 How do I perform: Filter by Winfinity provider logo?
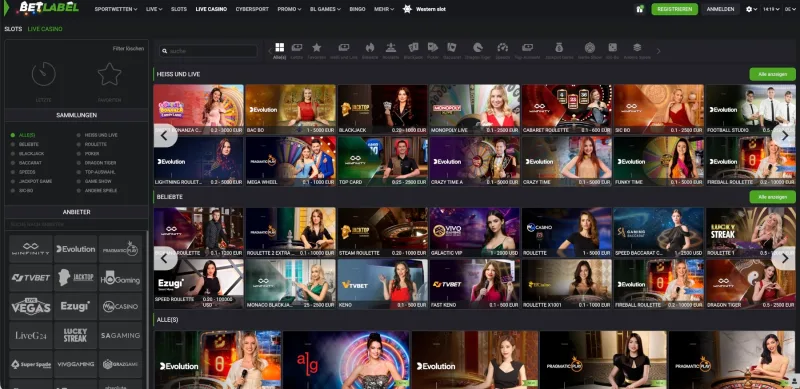tap(31, 249)
